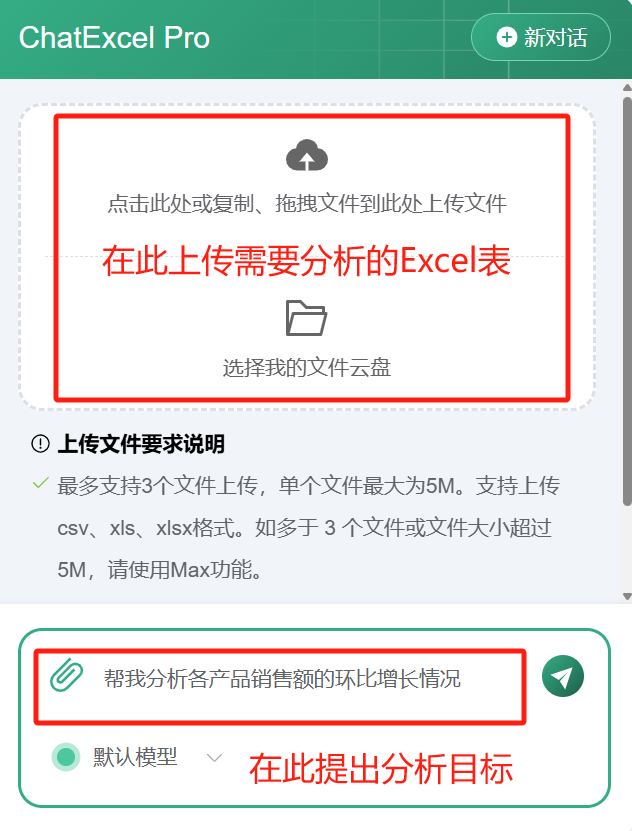Click the scrollbar up arrow
The height and width of the screenshot is (831, 632).
627,87
